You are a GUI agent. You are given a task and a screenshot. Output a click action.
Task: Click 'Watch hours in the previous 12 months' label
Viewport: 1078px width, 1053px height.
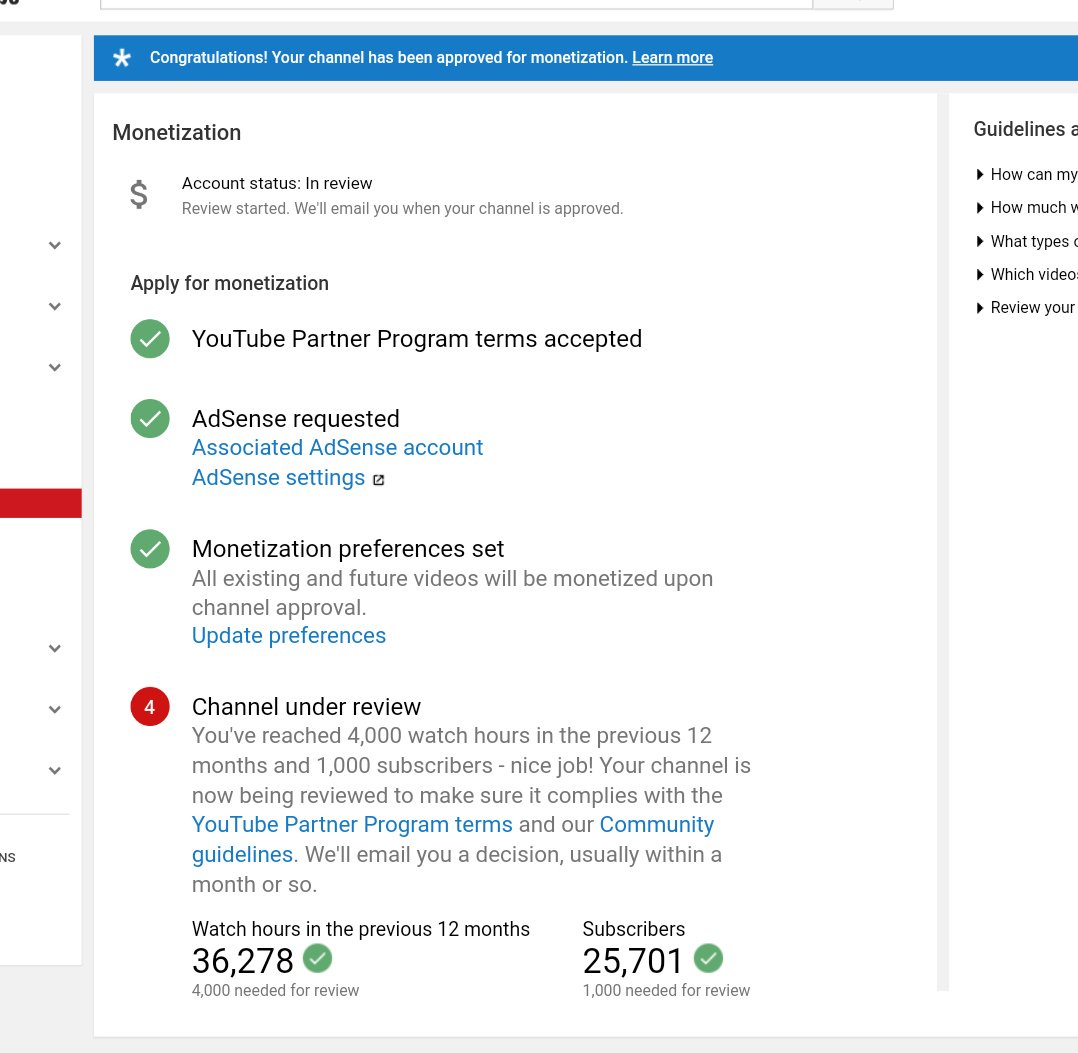coord(361,929)
